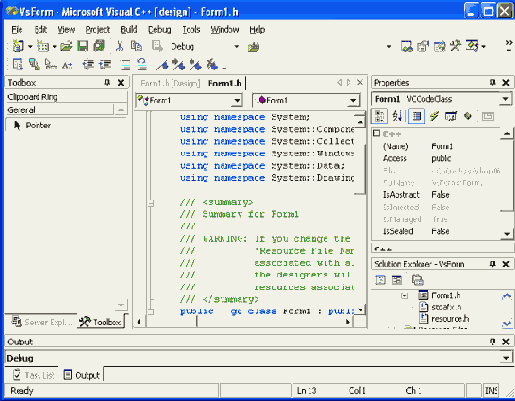Pin the Properties panel

[492, 82]
